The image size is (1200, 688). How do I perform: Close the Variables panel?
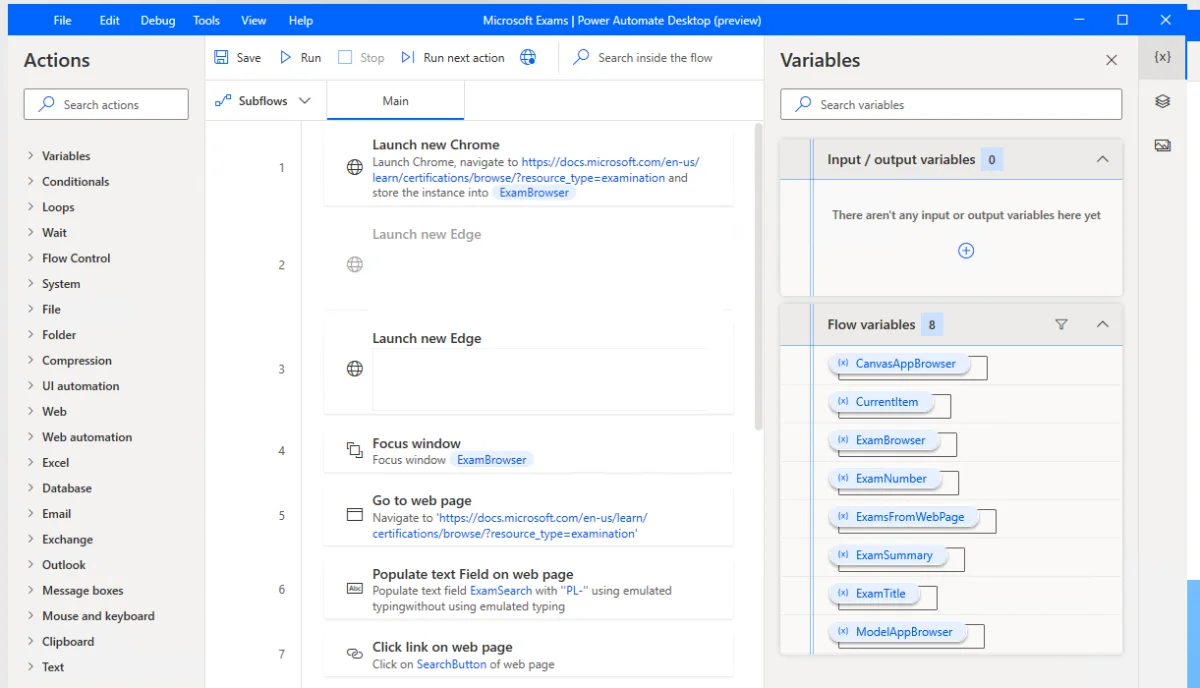tap(1111, 60)
